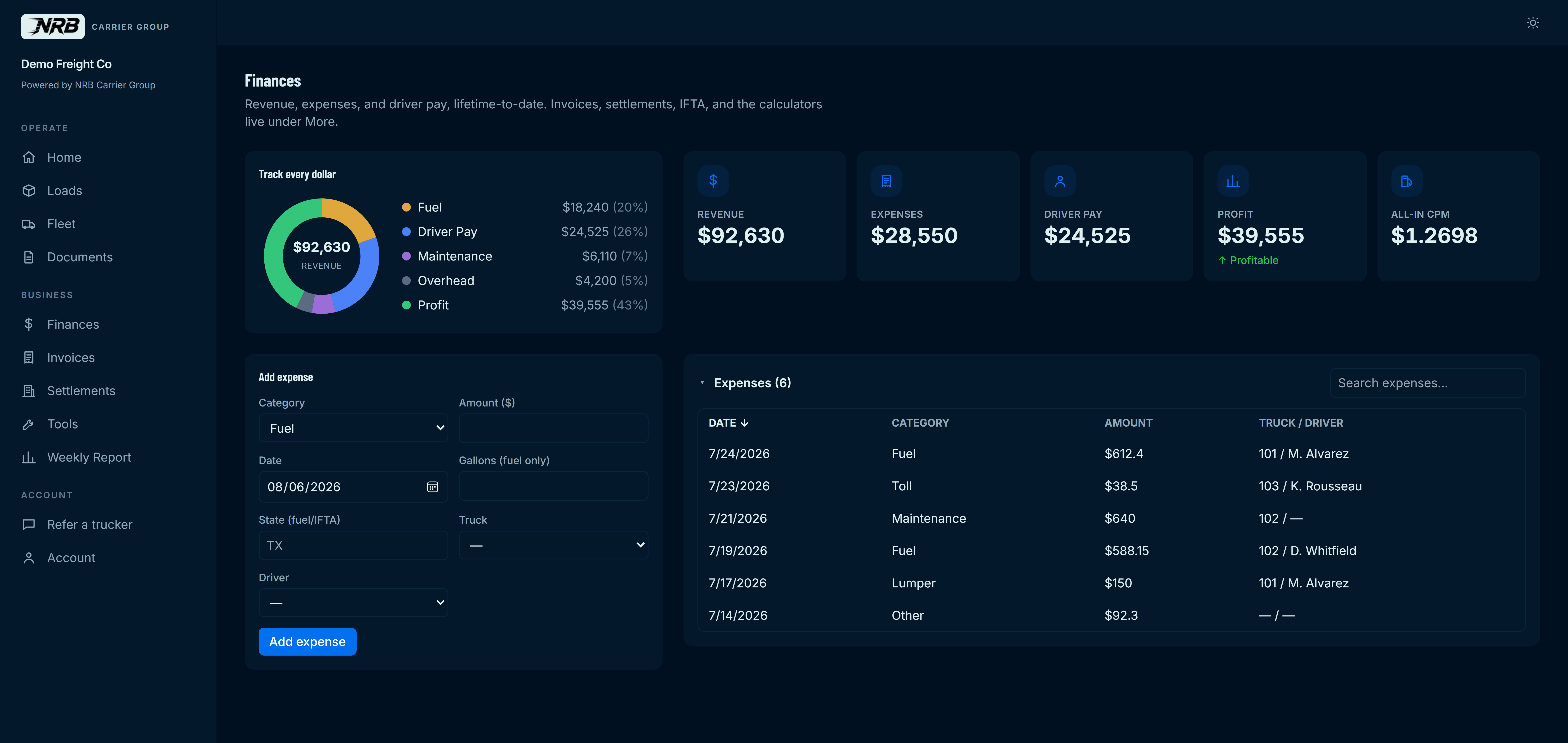Click the Lumper category cell

913,583
